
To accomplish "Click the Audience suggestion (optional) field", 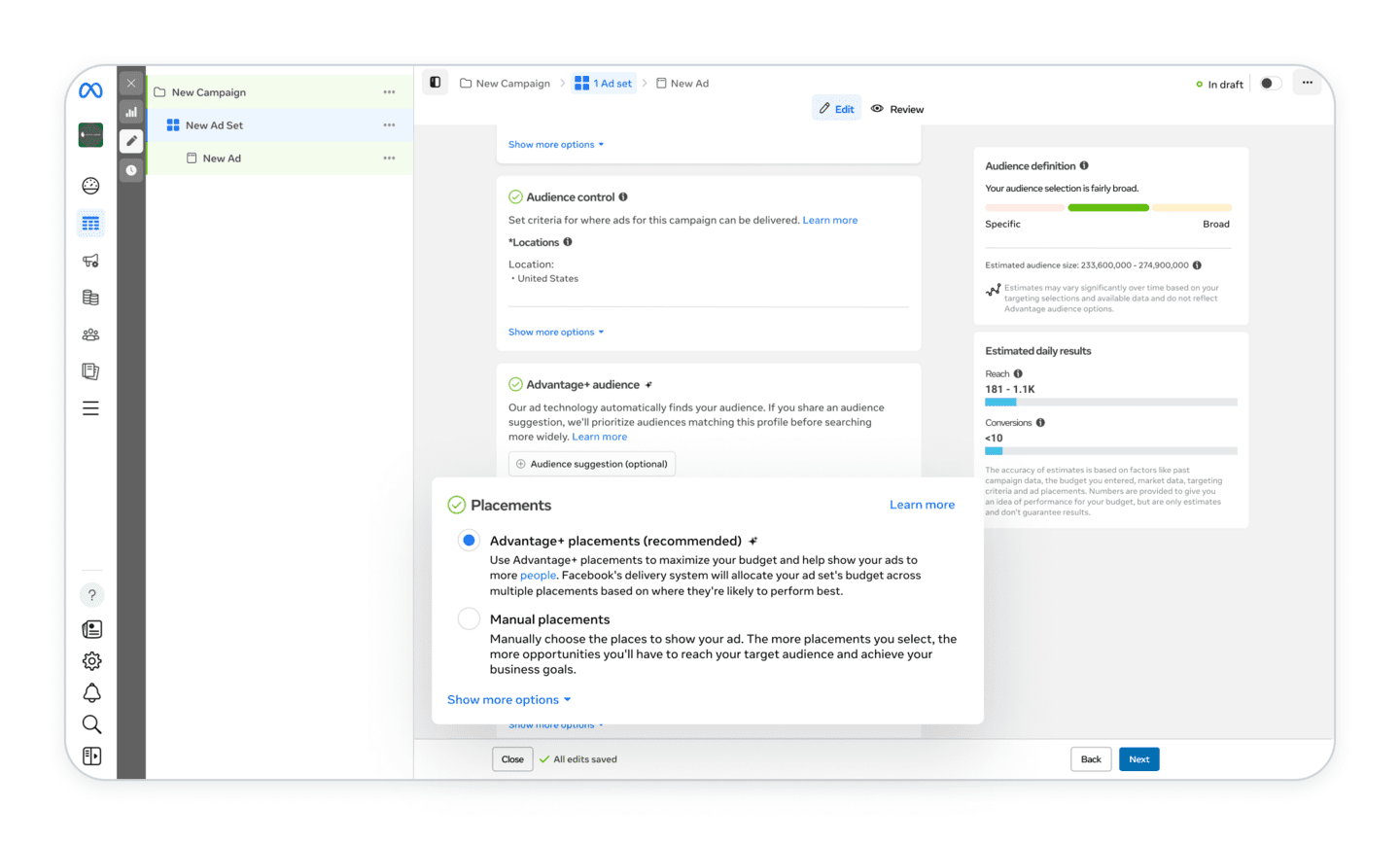I will tap(592, 464).
